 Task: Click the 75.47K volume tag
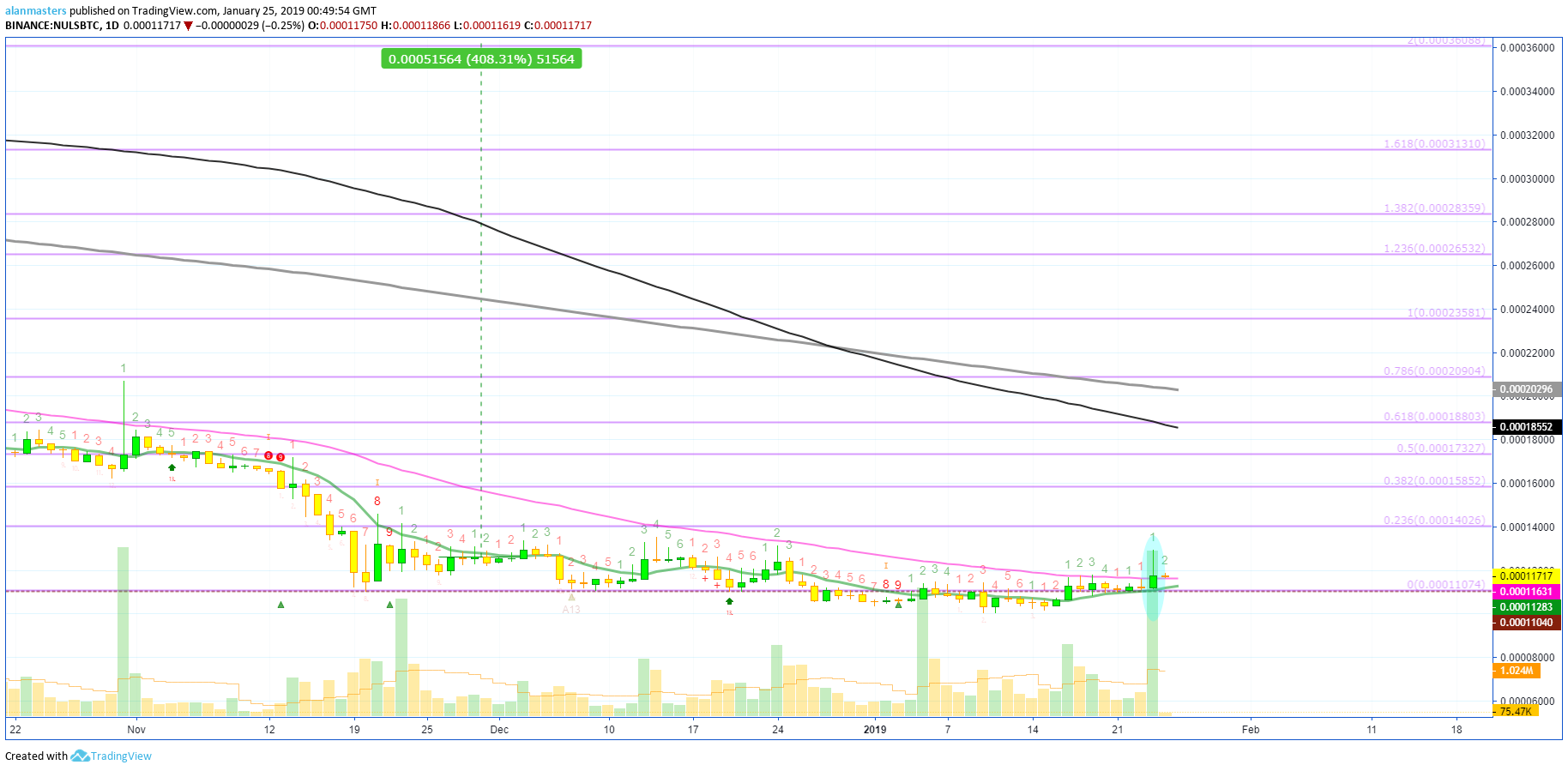click(x=1516, y=711)
